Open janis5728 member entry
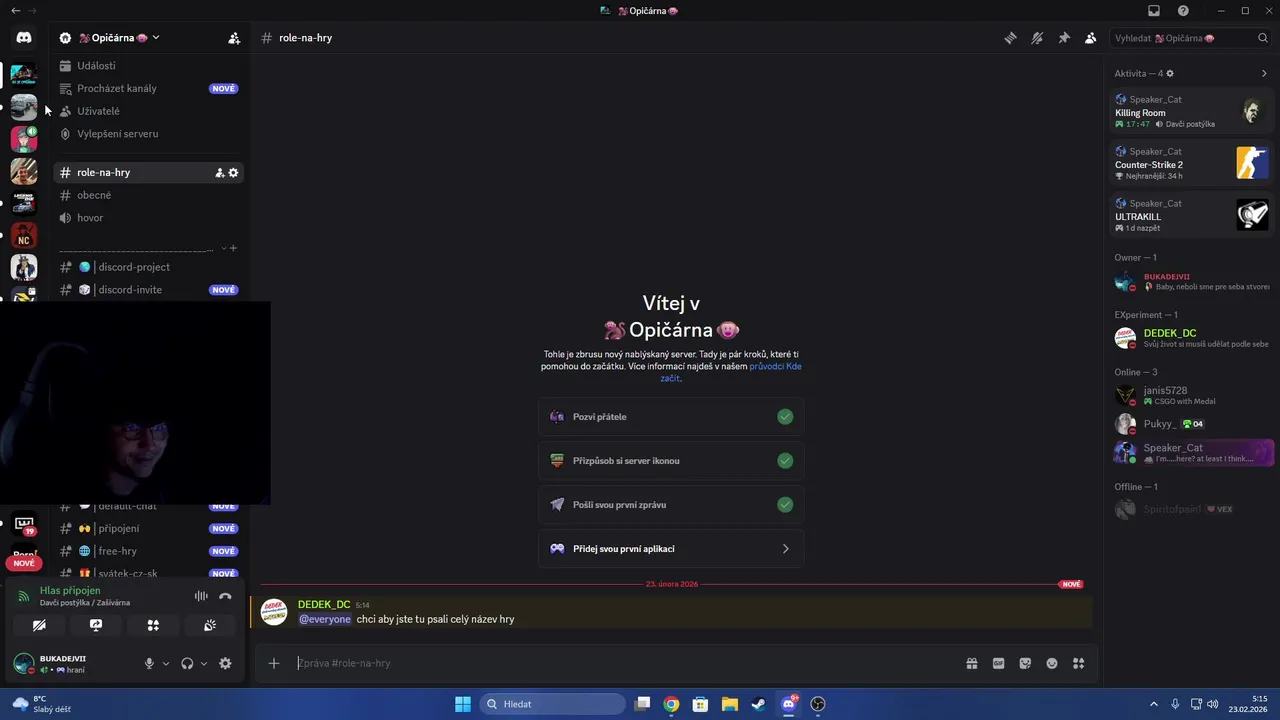Image resolution: width=1280 pixels, height=720 pixels. pyautogui.click(x=1192, y=395)
